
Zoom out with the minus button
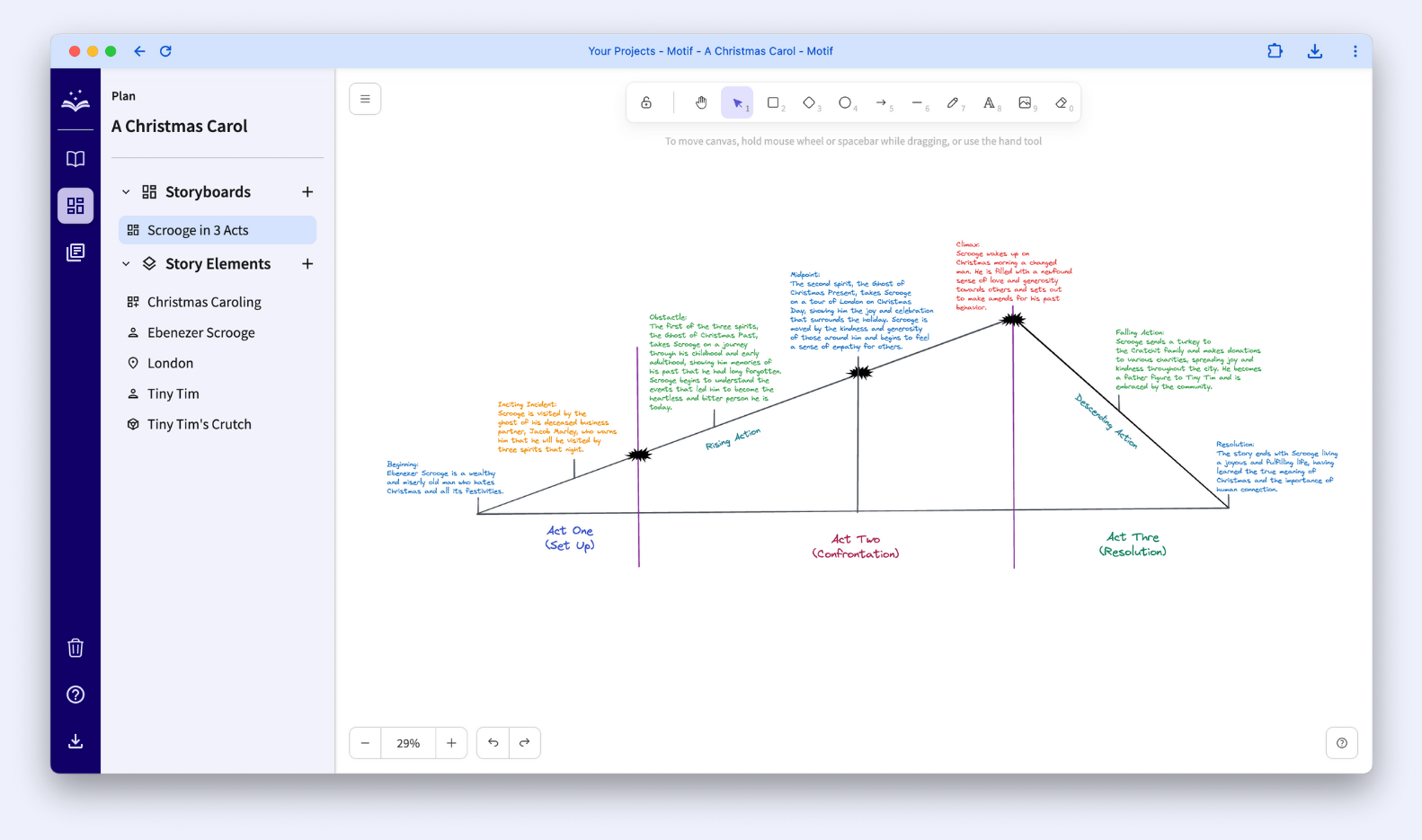click(365, 743)
